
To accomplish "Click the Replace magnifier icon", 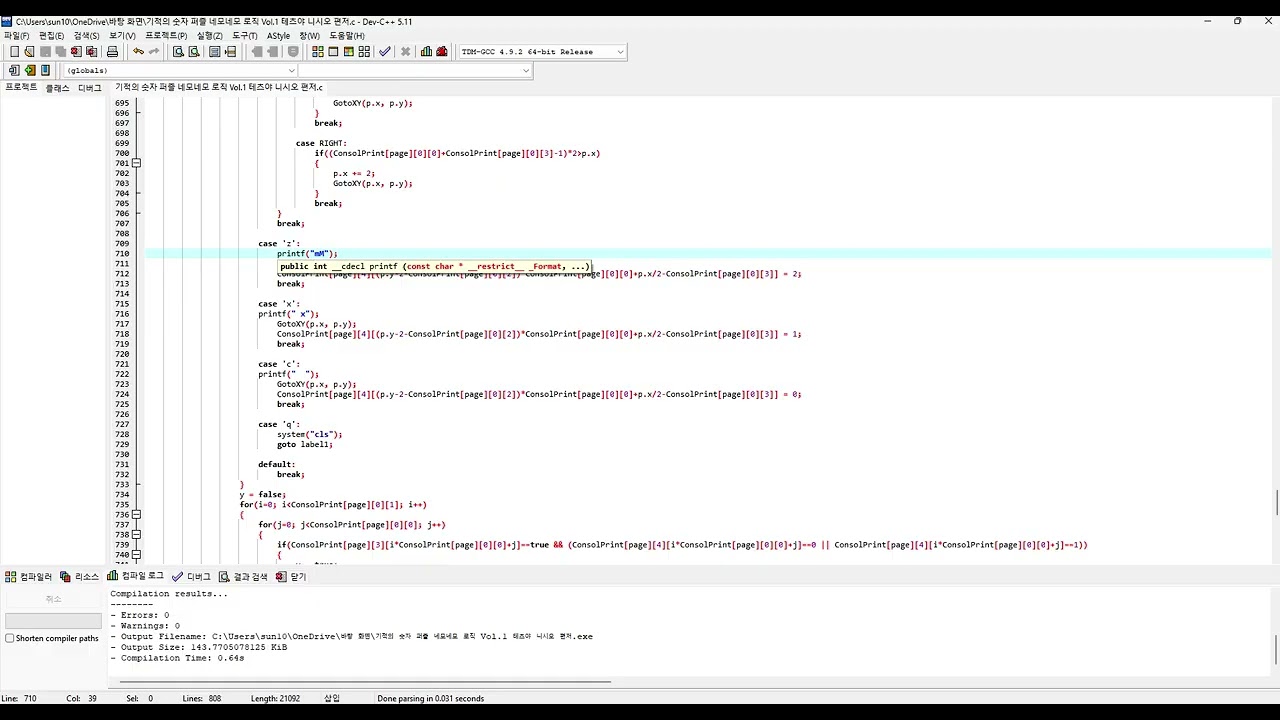I will 194,52.
